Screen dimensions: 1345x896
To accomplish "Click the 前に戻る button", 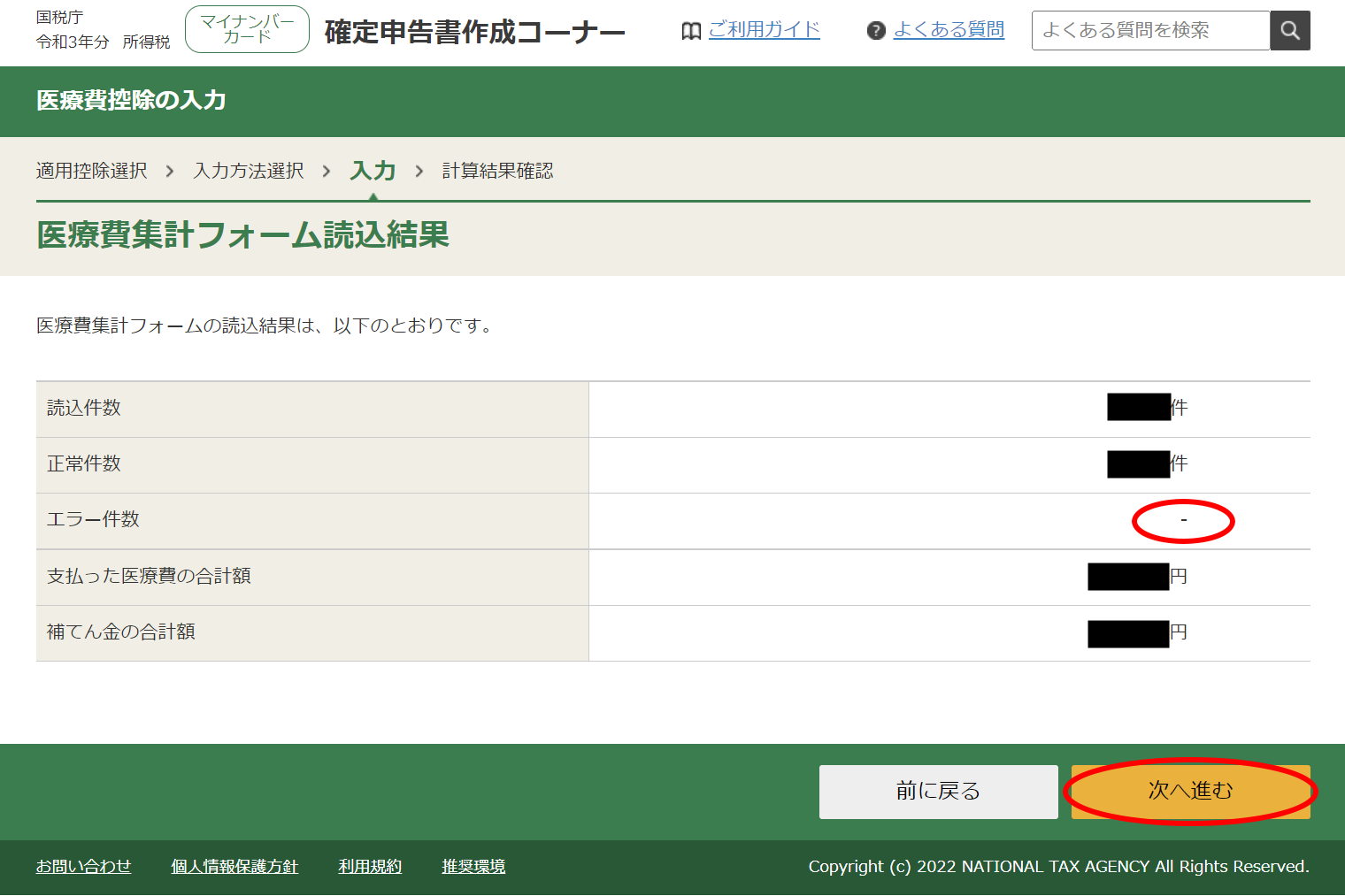I will [938, 792].
